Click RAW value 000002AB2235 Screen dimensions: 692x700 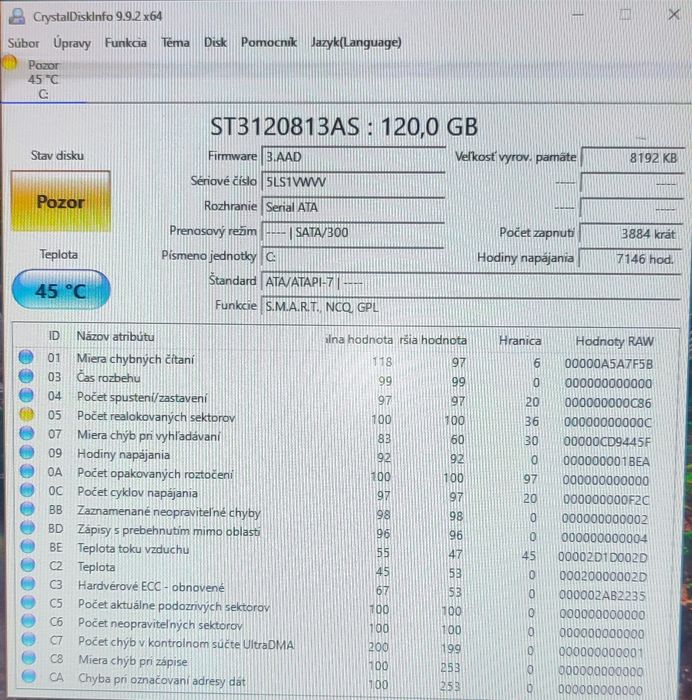point(602,595)
